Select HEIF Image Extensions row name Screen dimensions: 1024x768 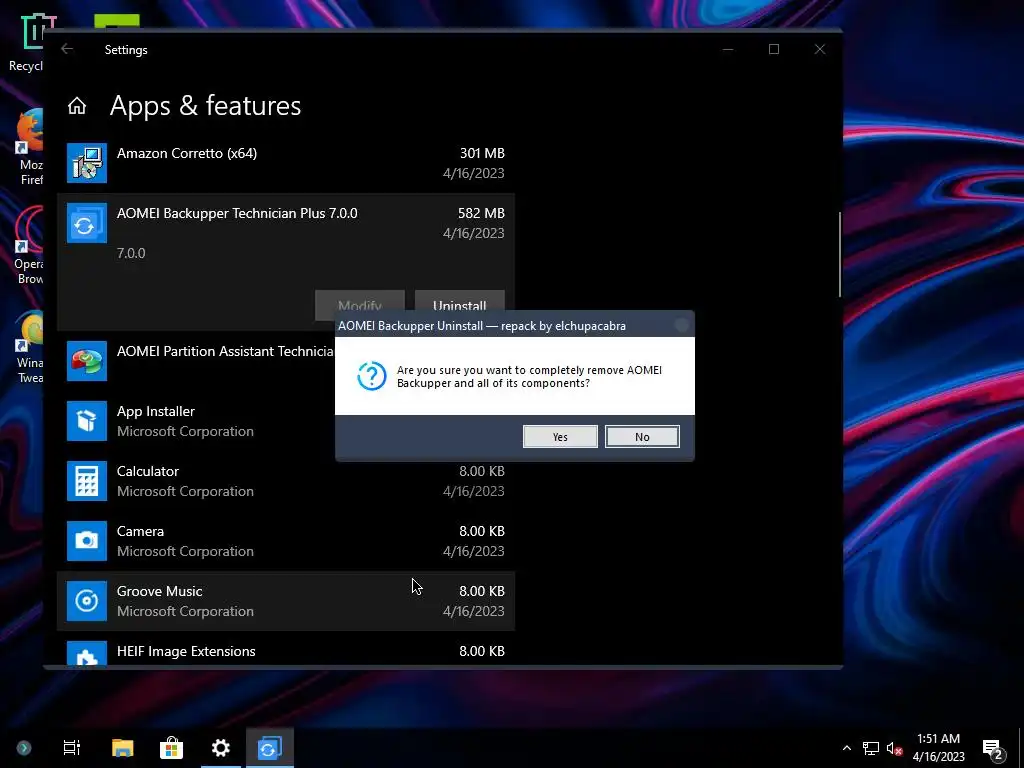pyautogui.click(x=186, y=652)
